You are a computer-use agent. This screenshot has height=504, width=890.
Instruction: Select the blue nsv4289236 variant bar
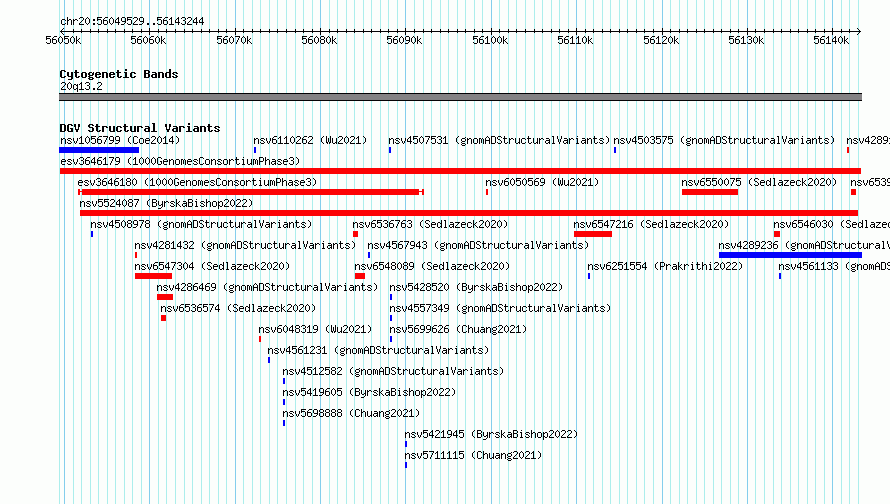[790, 255]
